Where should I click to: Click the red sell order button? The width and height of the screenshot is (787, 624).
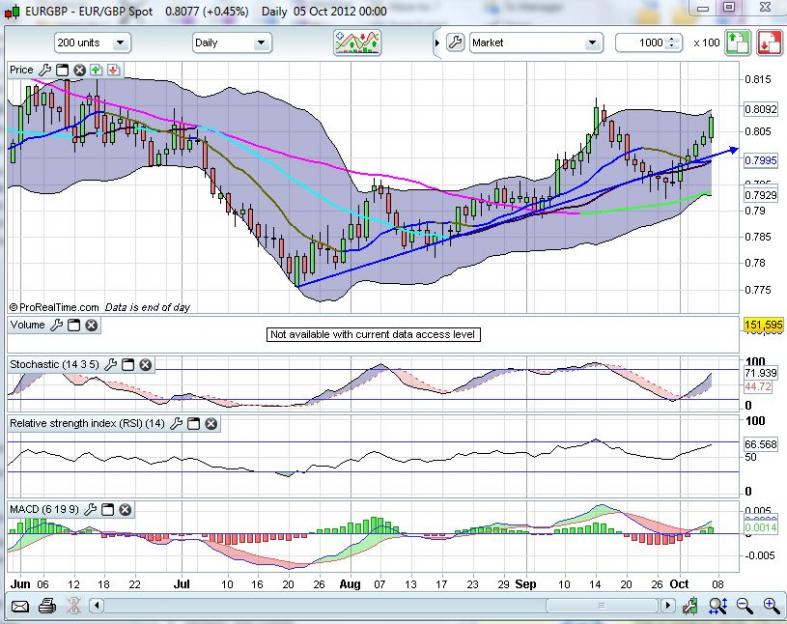pos(769,43)
